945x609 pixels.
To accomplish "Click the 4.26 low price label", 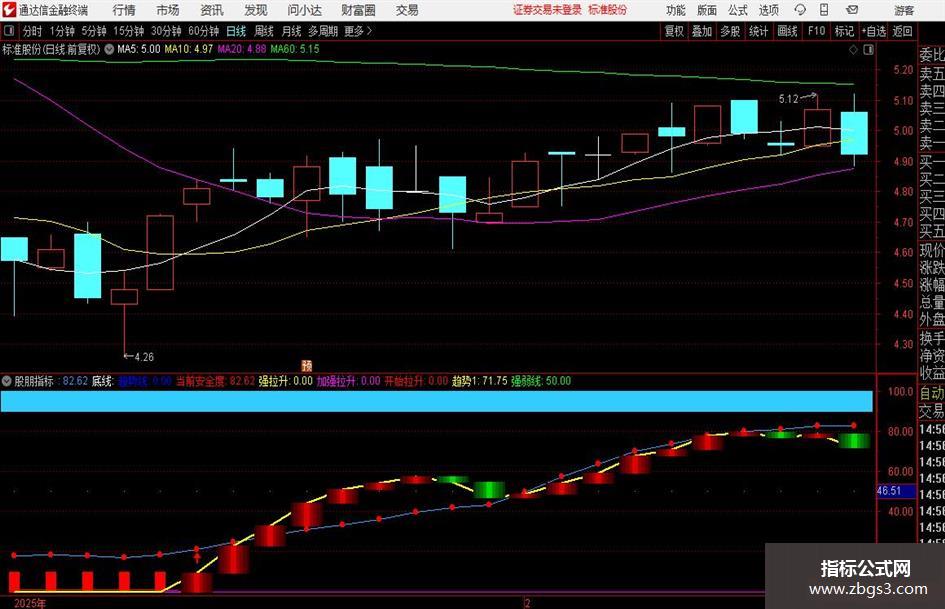I will point(144,357).
